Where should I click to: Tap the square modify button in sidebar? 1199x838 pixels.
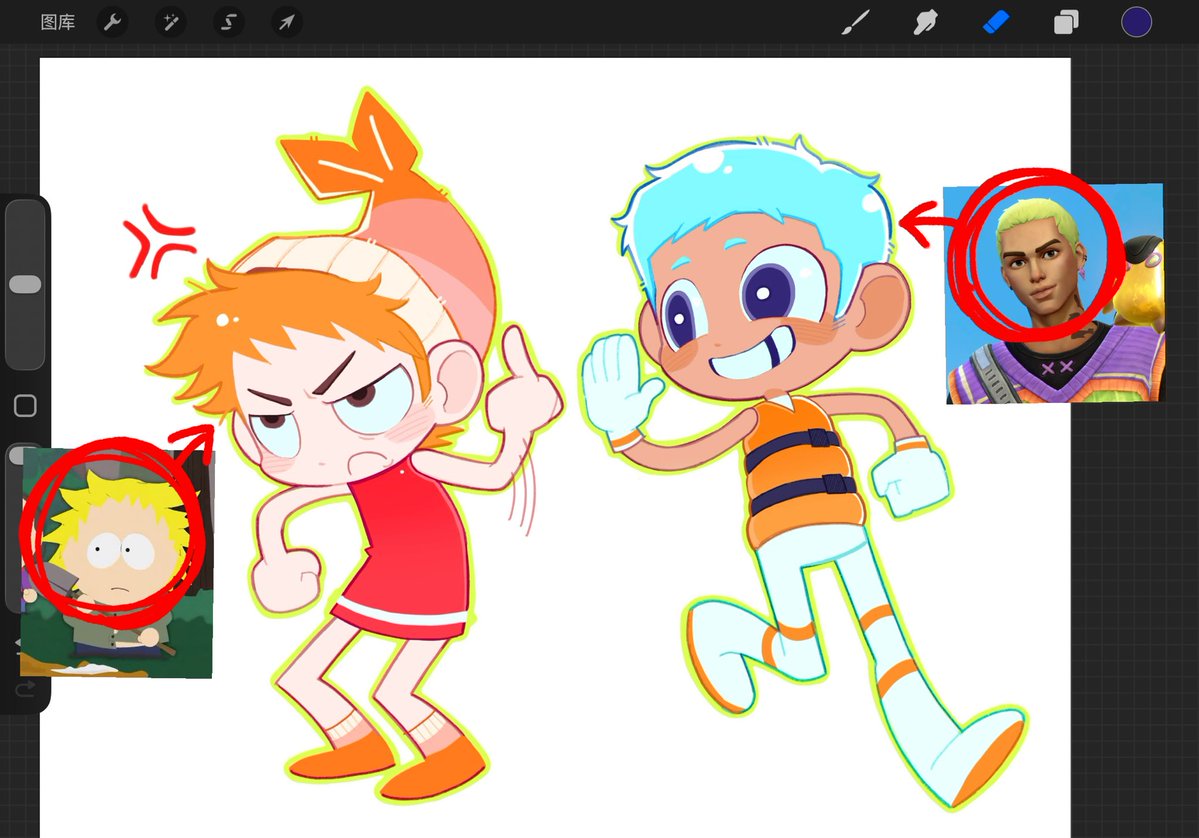(x=25, y=405)
